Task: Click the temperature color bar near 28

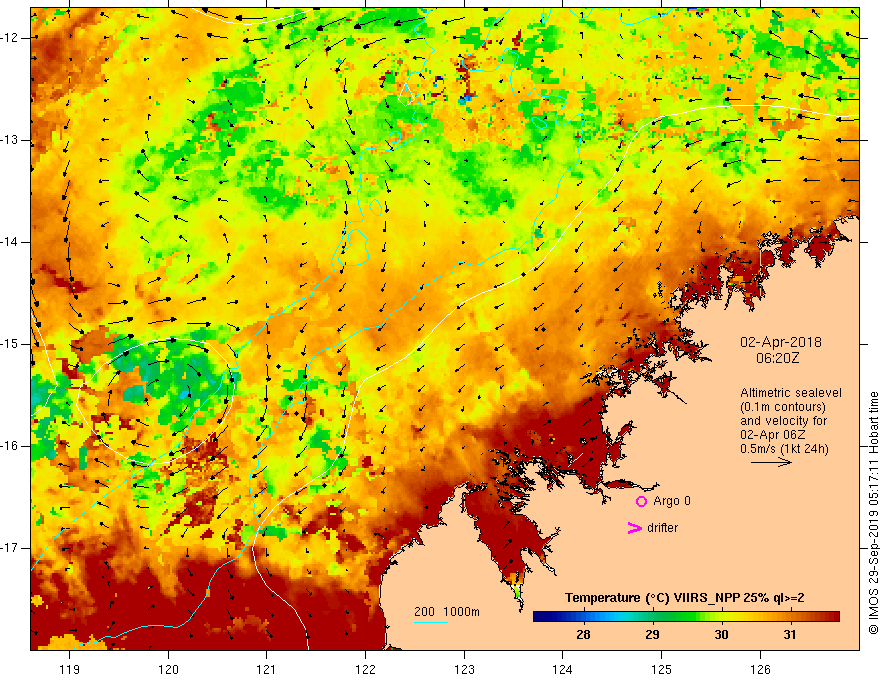Action: (x=584, y=617)
